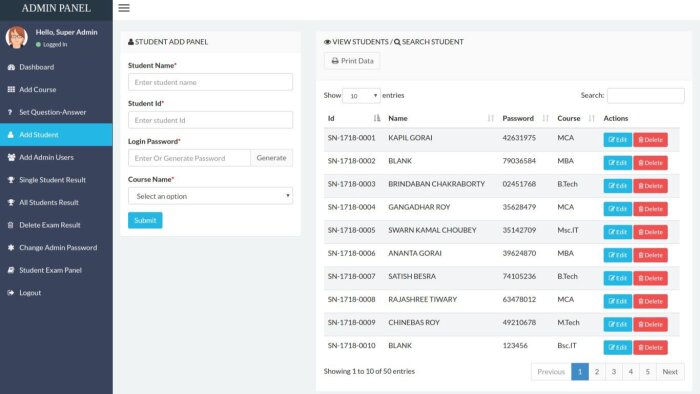Delete ANANTA GORAI record
The width and height of the screenshot is (700, 394).
click(x=650, y=255)
